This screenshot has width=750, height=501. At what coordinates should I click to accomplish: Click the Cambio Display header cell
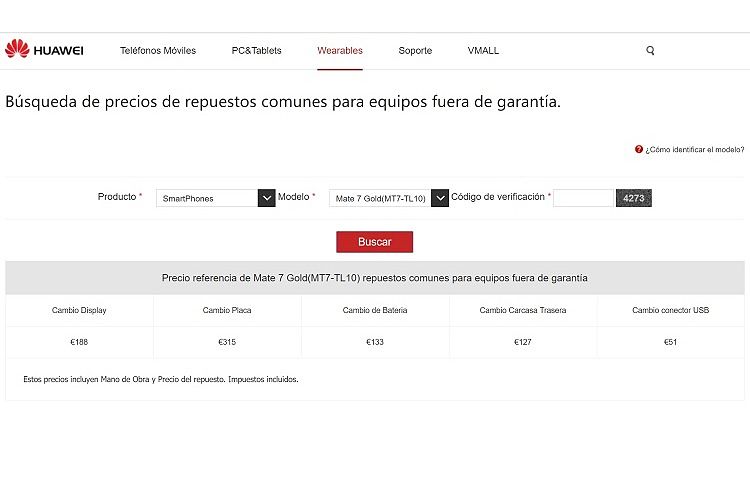[x=79, y=310]
